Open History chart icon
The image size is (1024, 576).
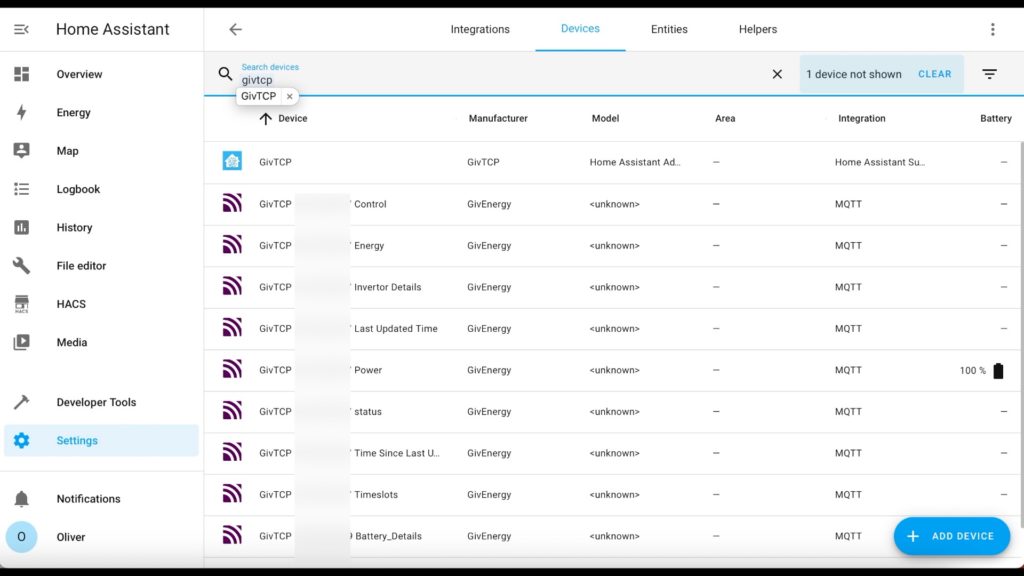[x=22, y=227]
